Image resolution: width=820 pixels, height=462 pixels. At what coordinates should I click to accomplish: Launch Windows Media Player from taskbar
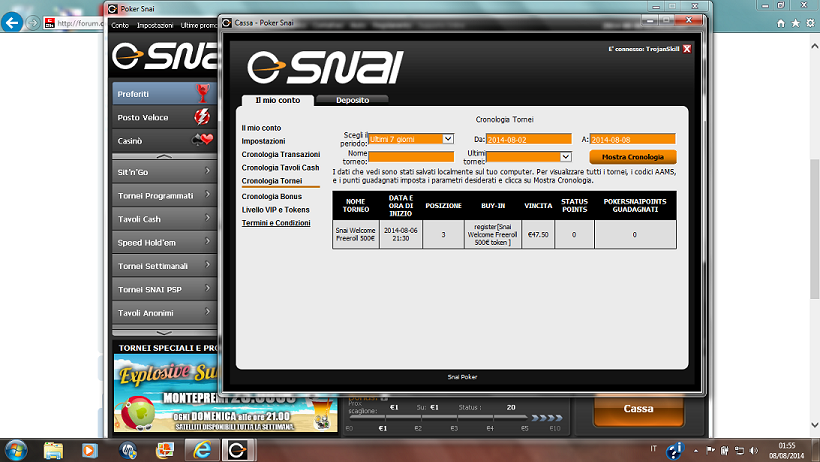89,450
